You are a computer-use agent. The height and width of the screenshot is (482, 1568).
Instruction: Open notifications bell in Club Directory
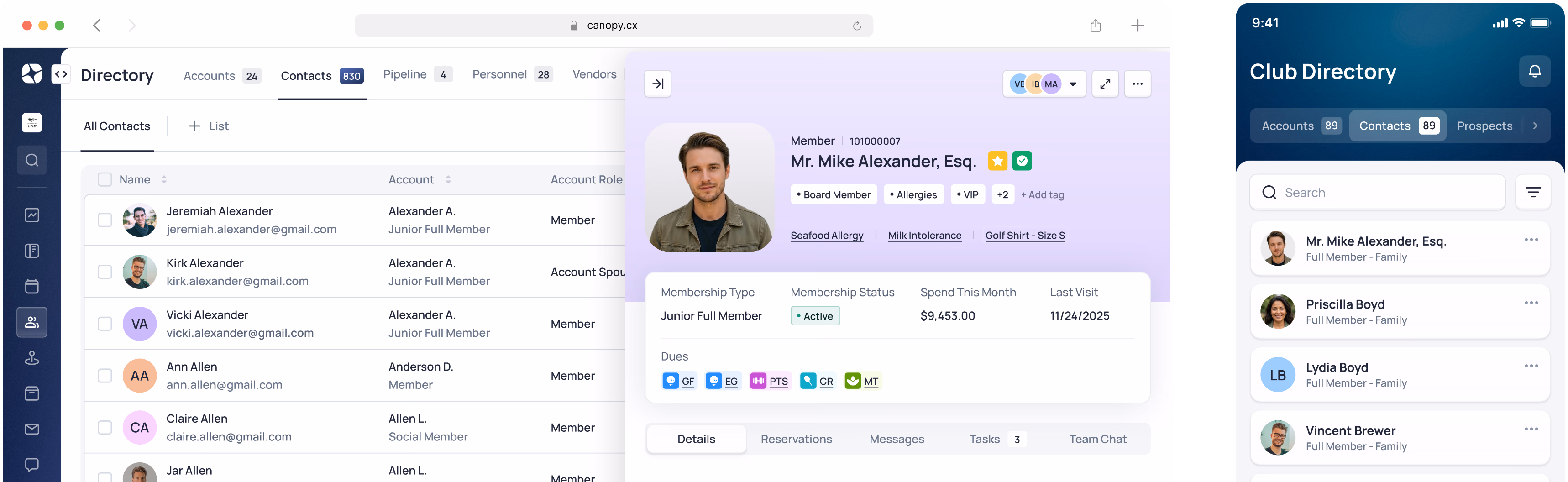tap(1535, 71)
